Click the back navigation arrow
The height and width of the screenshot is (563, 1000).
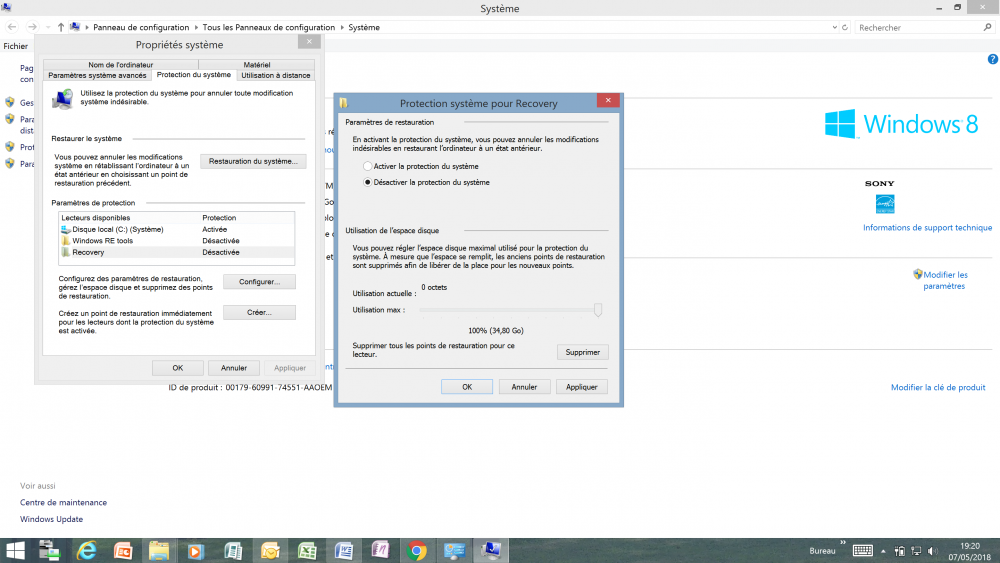coord(12,27)
